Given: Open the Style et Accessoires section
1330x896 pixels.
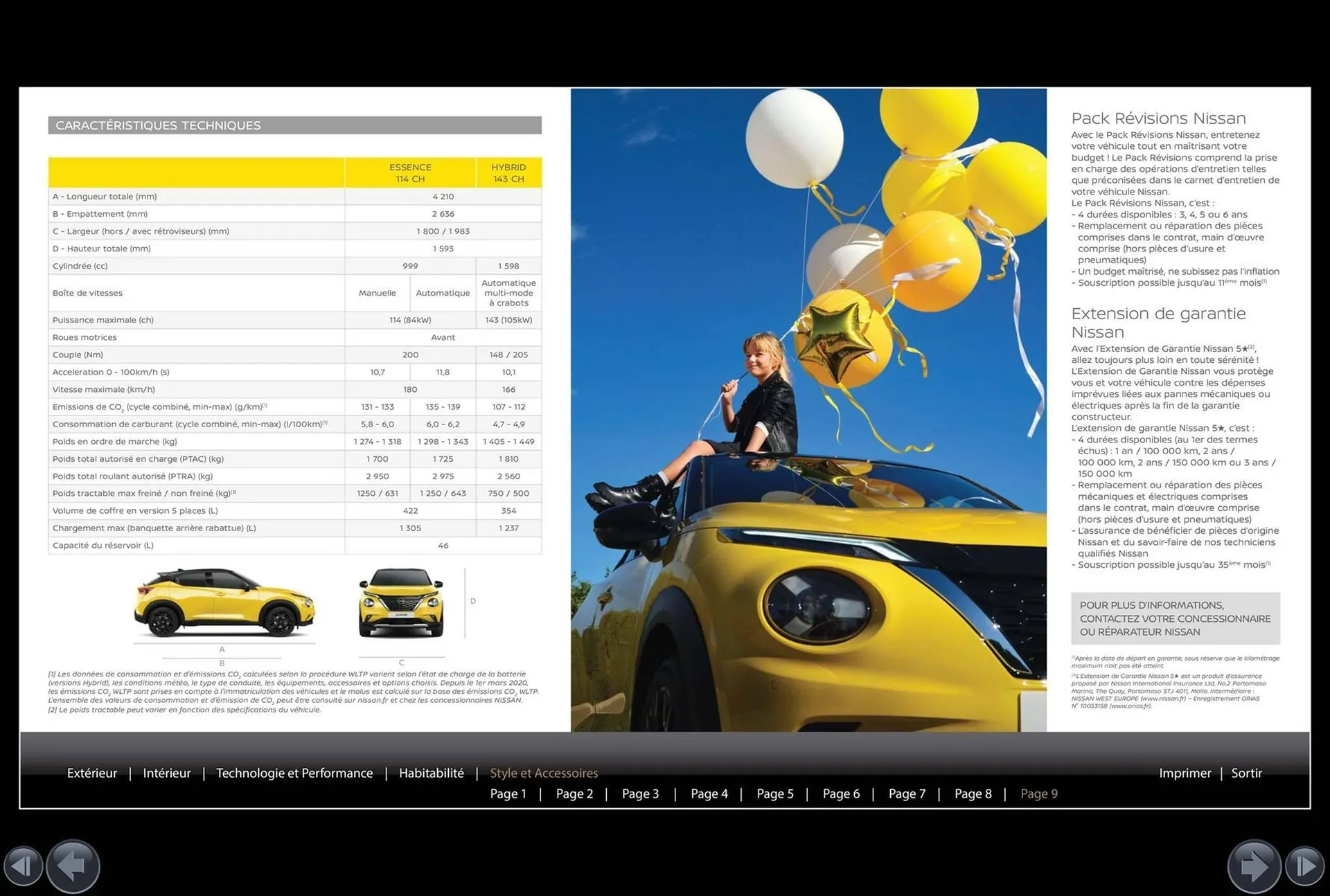Looking at the screenshot, I should pyautogui.click(x=544, y=773).
